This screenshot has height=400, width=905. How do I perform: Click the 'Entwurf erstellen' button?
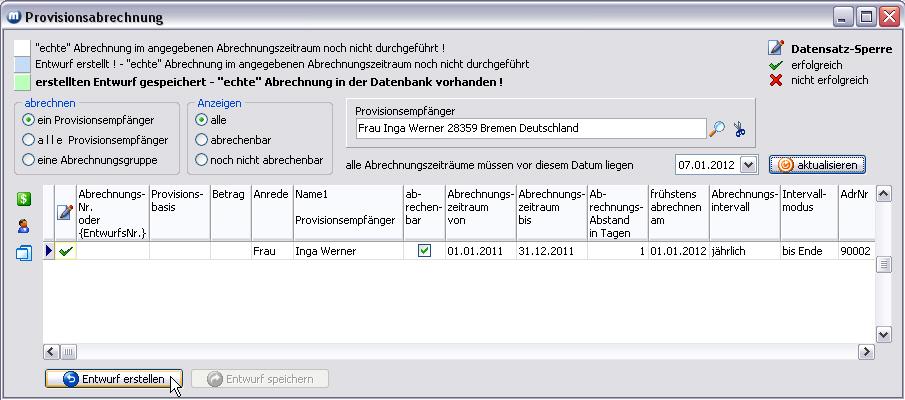tap(113, 379)
